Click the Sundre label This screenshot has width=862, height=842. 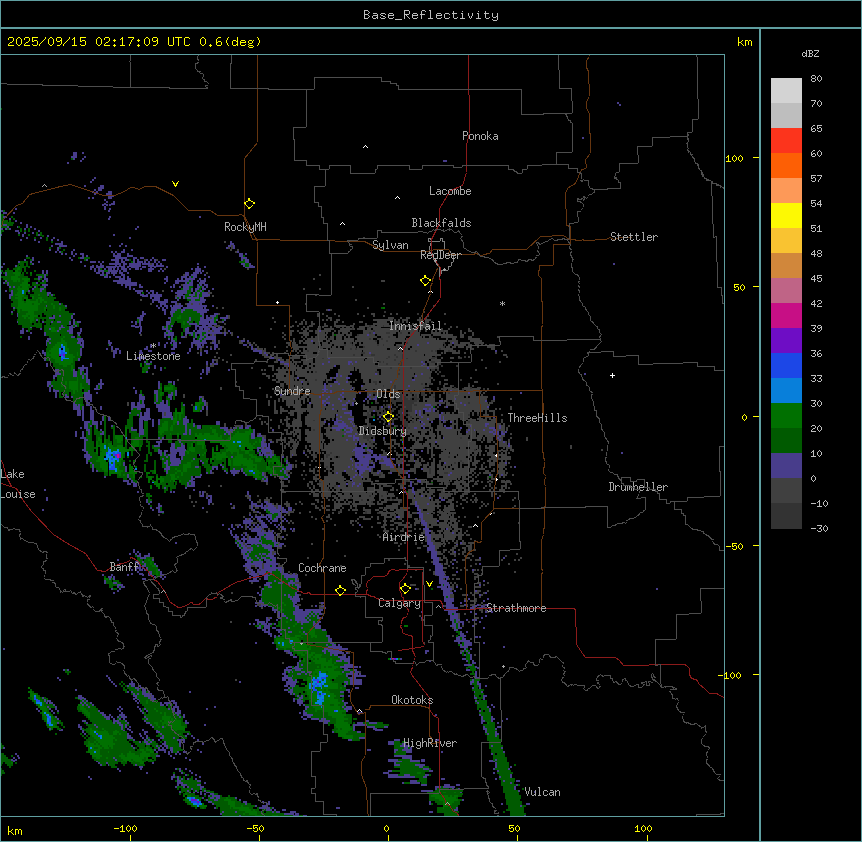[x=292, y=391]
